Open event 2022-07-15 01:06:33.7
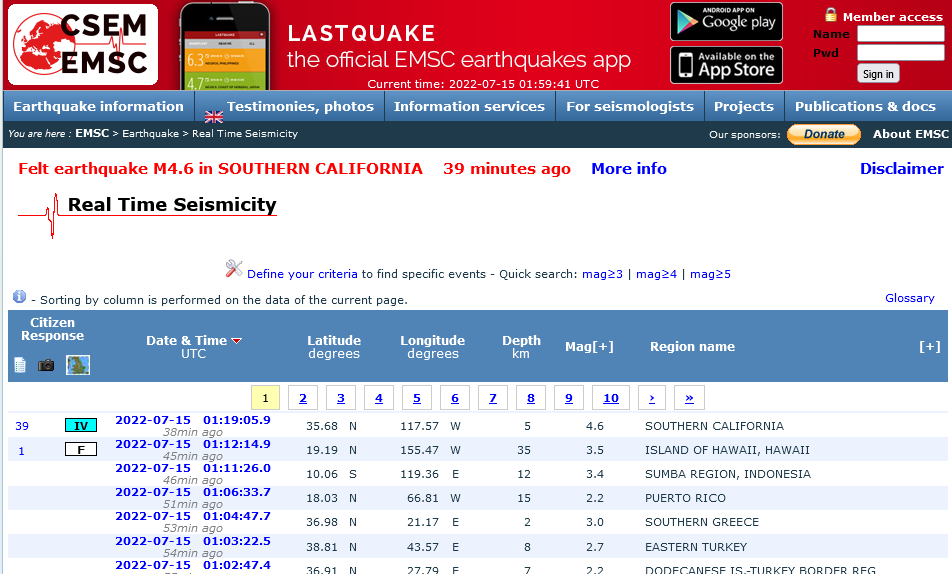The height and width of the screenshot is (574, 952). point(193,492)
